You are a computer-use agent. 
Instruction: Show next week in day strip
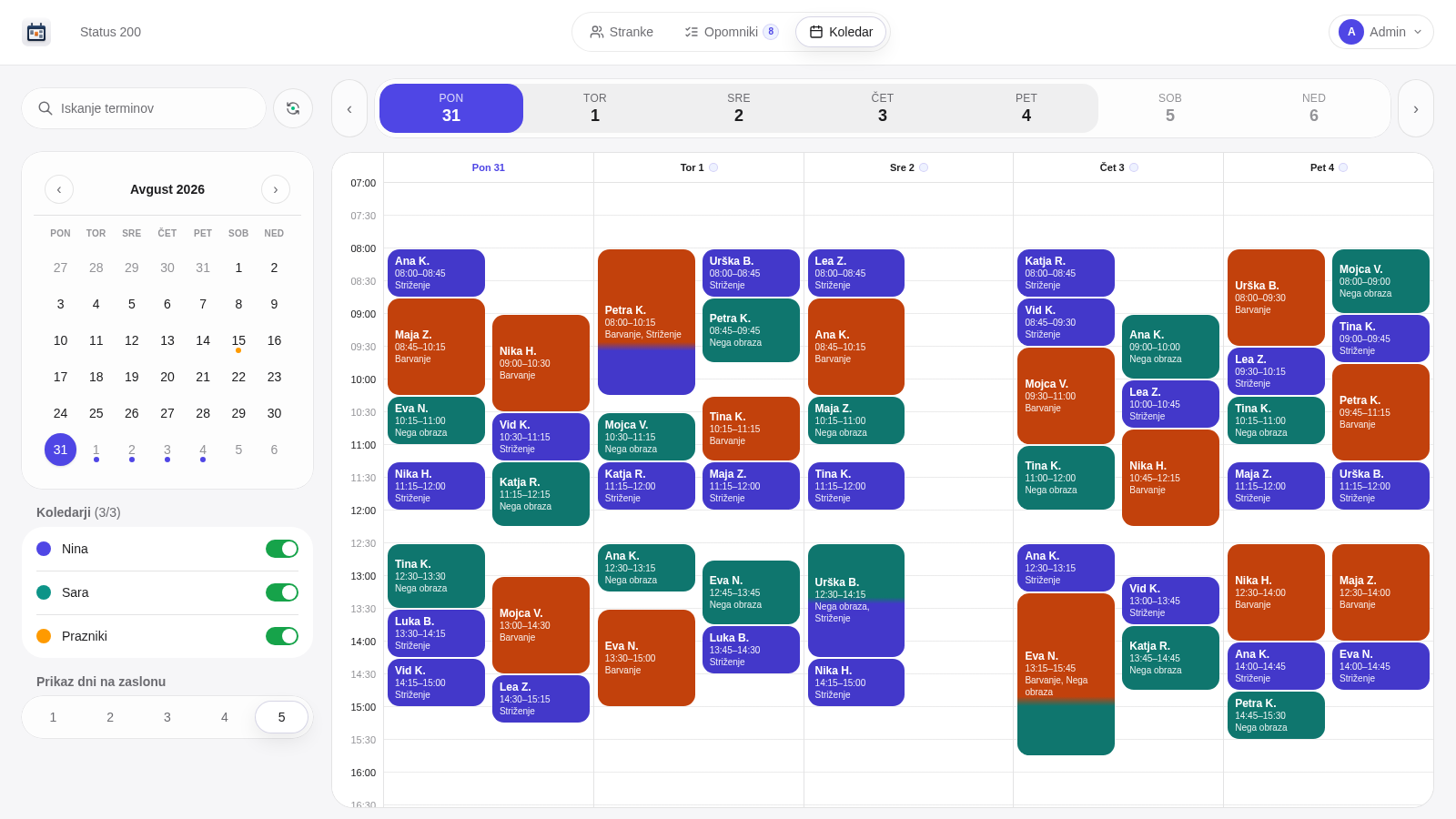coord(1416,108)
